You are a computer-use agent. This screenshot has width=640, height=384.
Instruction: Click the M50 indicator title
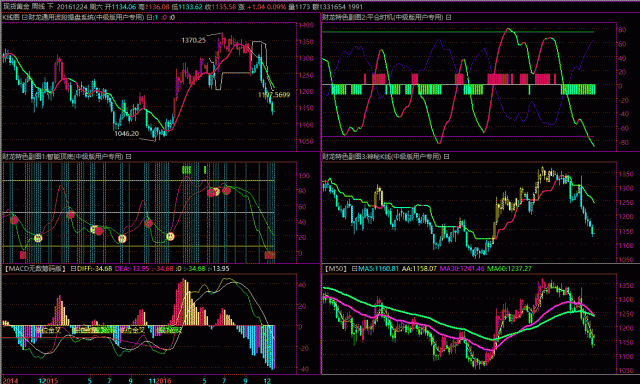pos(336,269)
